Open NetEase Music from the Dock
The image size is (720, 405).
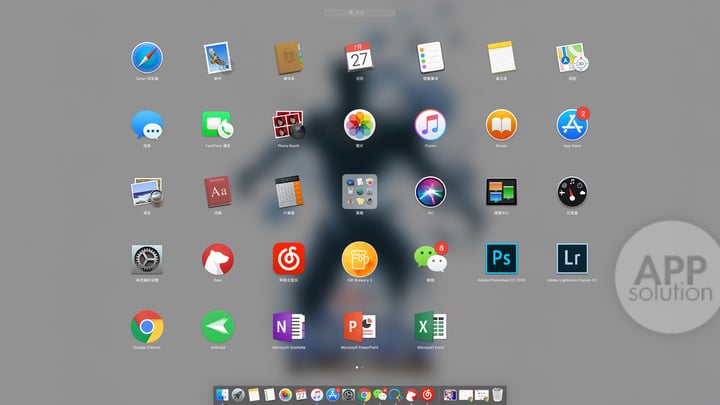pyautogui.click(x=428, y=394)
